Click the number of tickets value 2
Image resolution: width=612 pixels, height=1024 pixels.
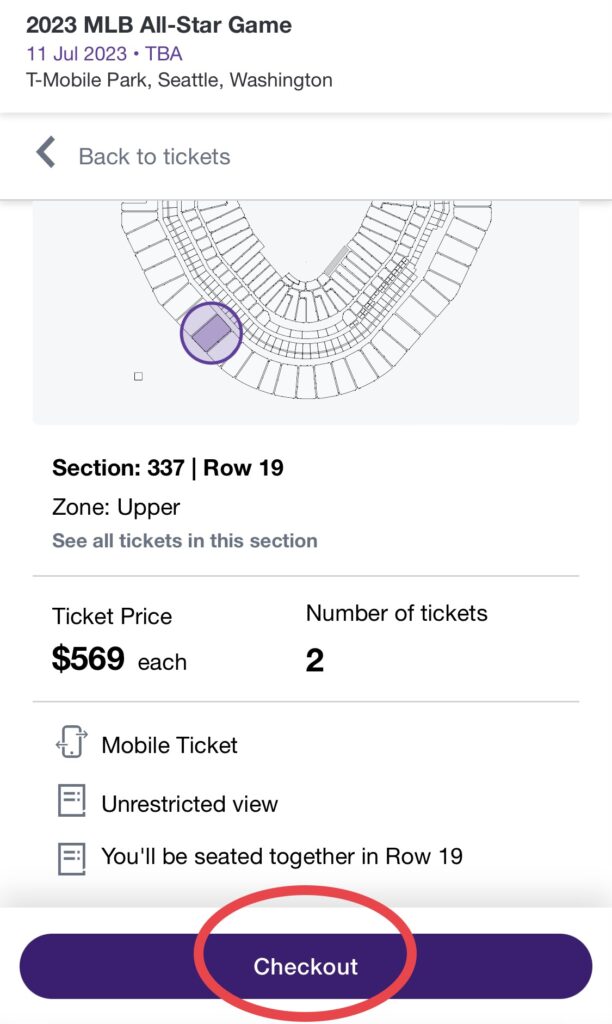tap(315, 660)
